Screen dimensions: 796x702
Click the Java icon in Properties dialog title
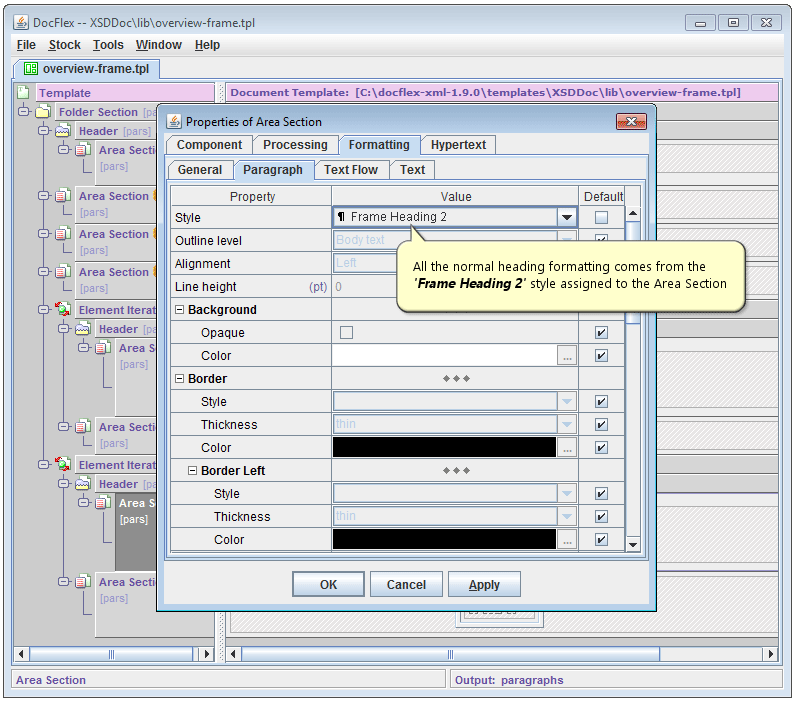click(174, 121)
